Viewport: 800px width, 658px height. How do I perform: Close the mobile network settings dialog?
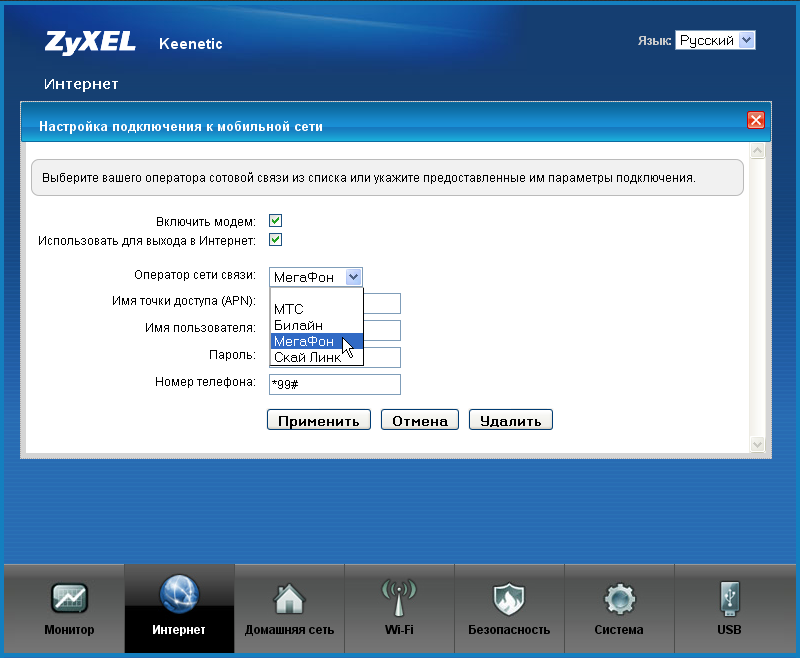pos(756,120)
